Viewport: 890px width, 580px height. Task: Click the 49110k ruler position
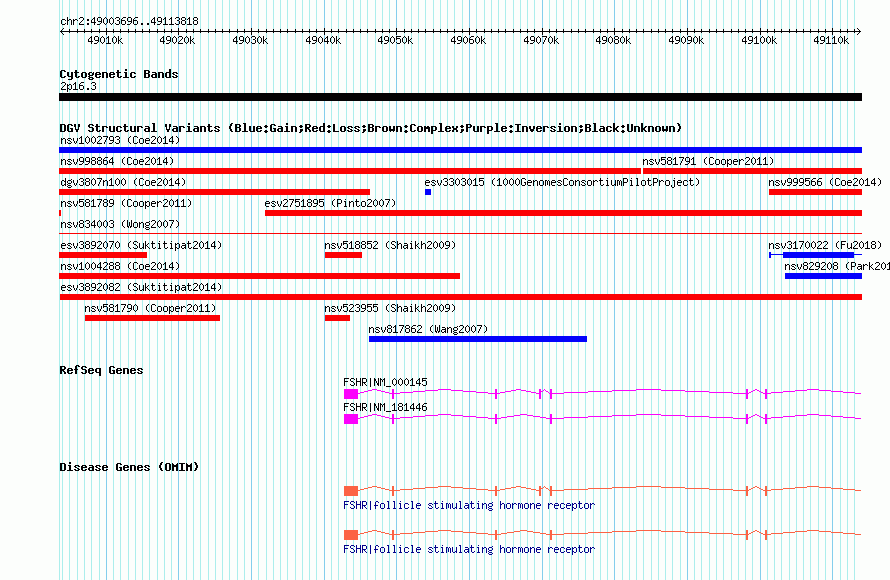(x=831, y=40)
